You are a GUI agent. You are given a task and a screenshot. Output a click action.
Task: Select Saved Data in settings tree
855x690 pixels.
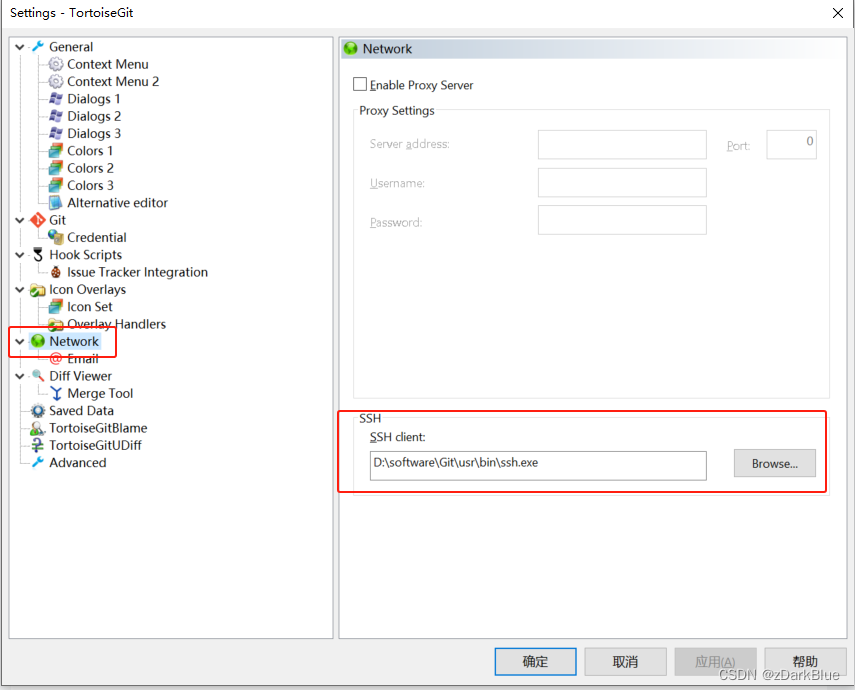[81, 411]
